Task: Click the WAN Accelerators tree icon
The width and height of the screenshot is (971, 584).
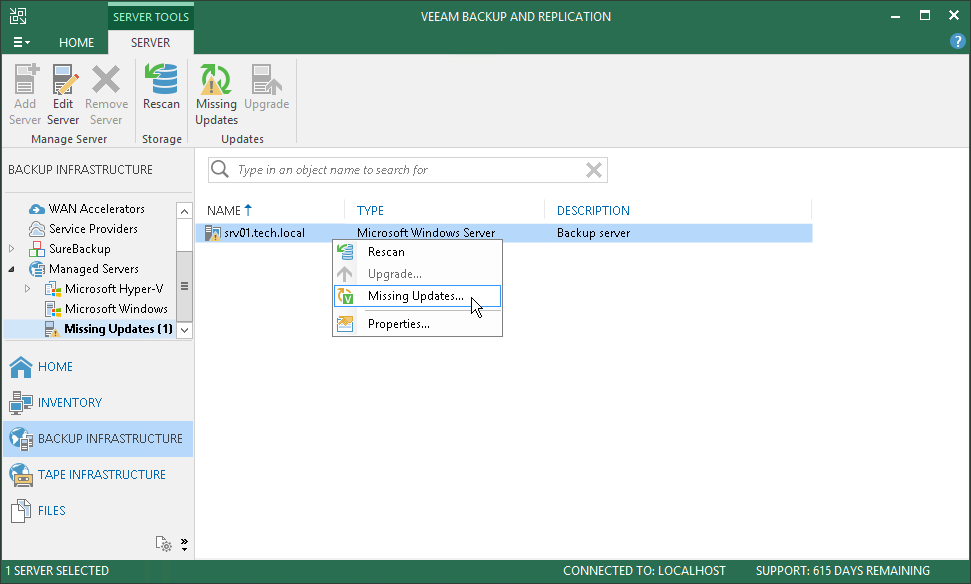Action: tap(37, 209)
